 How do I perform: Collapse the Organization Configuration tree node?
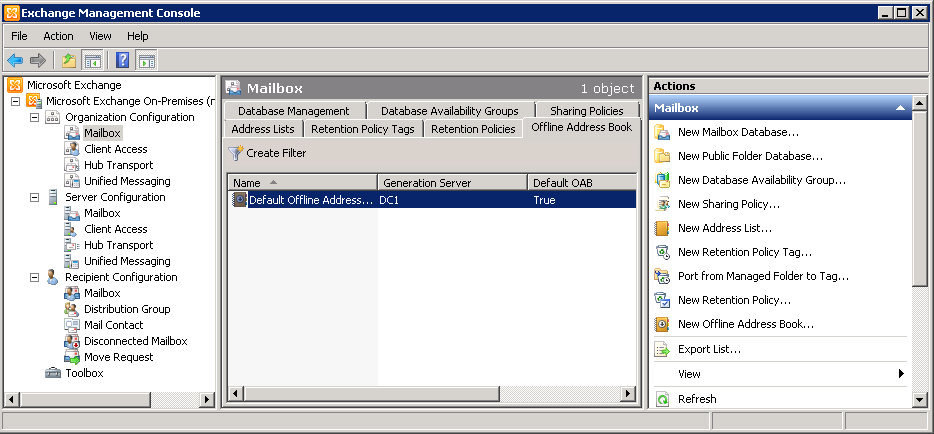point(34,117)
